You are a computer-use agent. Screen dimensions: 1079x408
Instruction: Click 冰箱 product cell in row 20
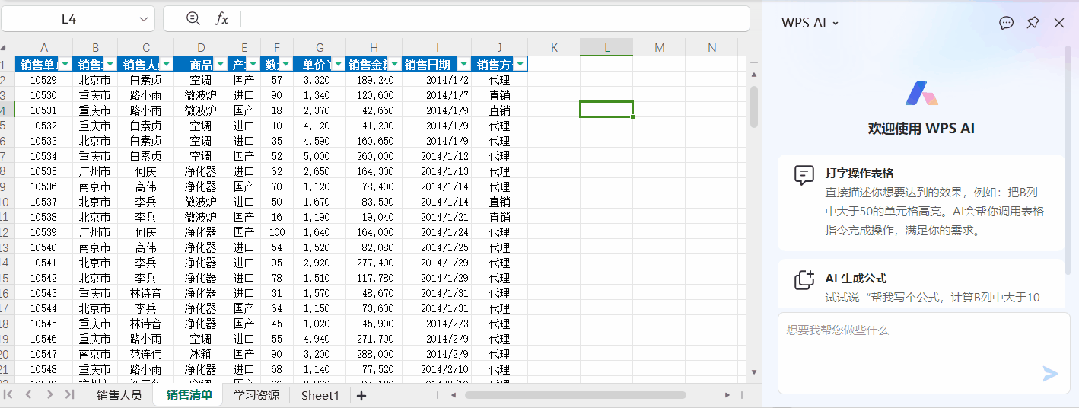[201, 354]
